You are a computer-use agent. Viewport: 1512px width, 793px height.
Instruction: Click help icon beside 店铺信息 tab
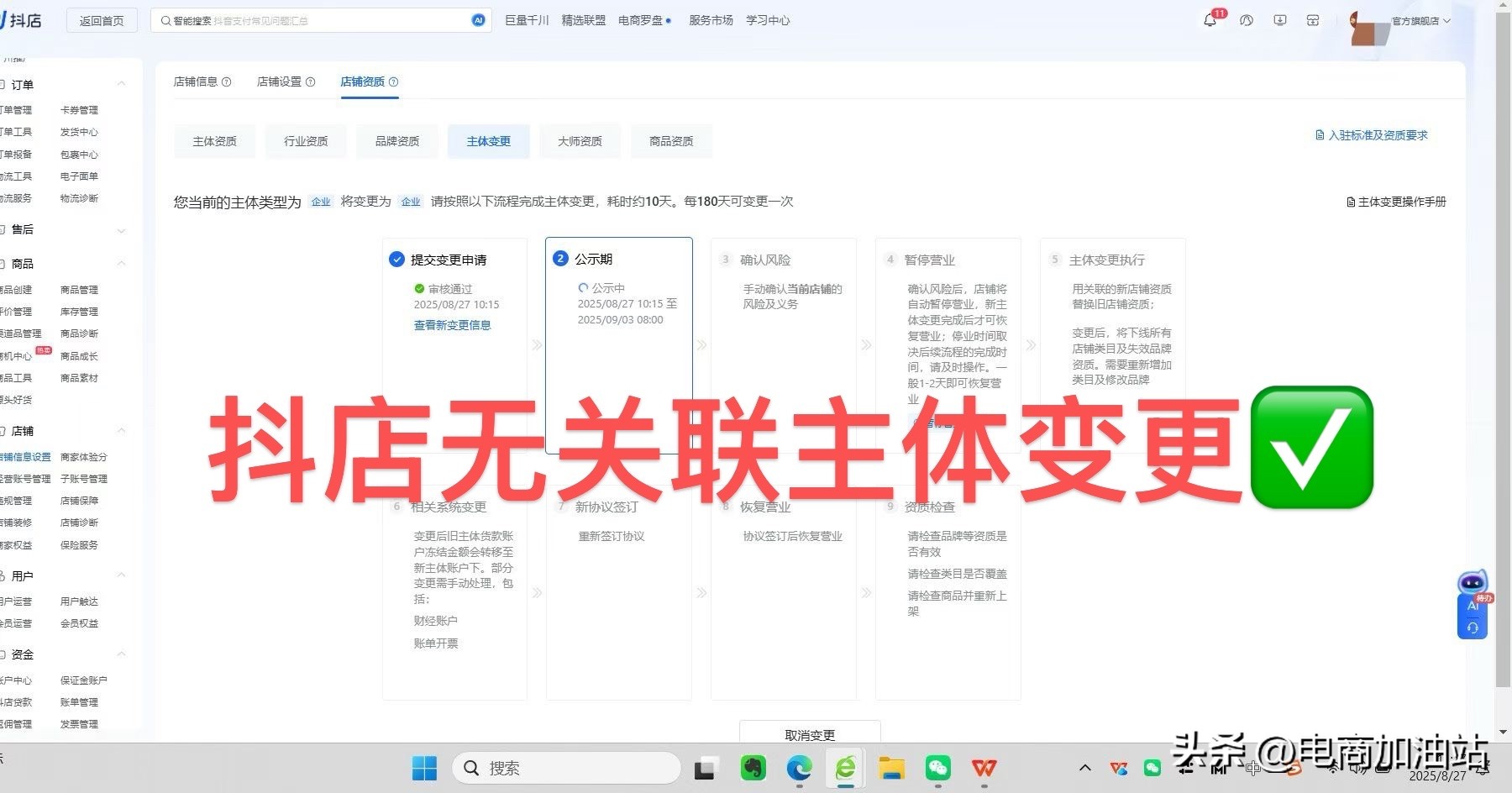[227, 82]
